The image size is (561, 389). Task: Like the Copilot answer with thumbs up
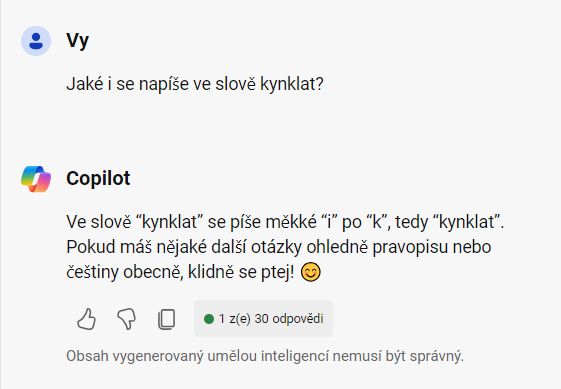[87, 319]
